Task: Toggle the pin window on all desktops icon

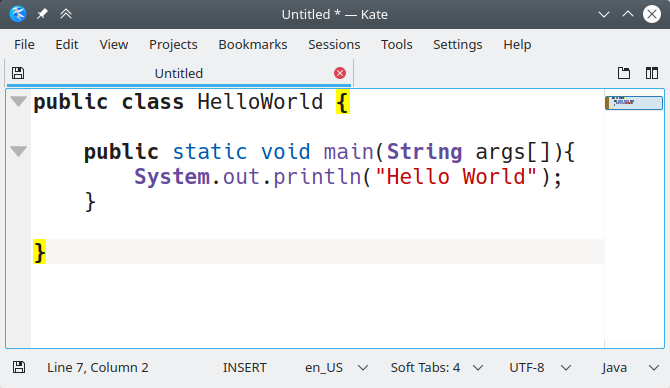Action: click(42, 14)
